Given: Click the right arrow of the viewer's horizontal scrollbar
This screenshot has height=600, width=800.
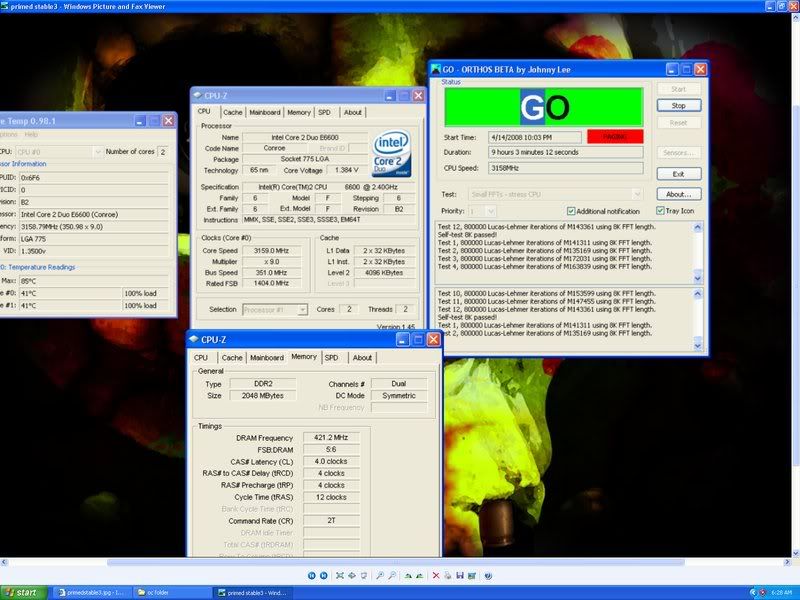Looking at the screenshot, I should tap(786, 562).
